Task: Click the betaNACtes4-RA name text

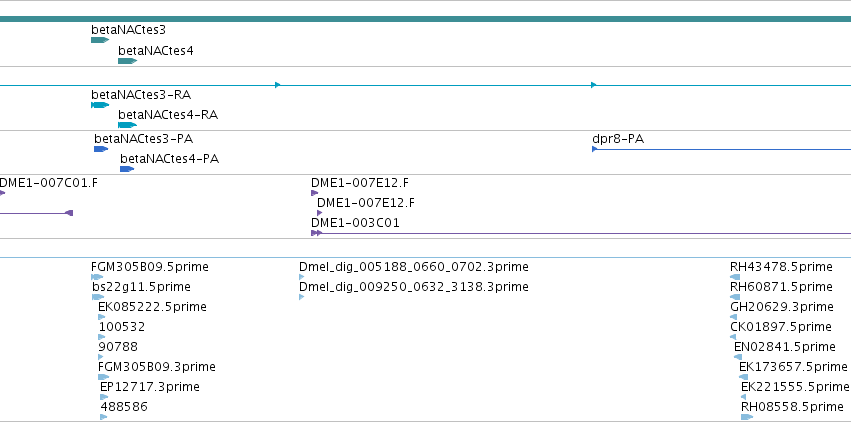Action: click(x=168, y=115)
